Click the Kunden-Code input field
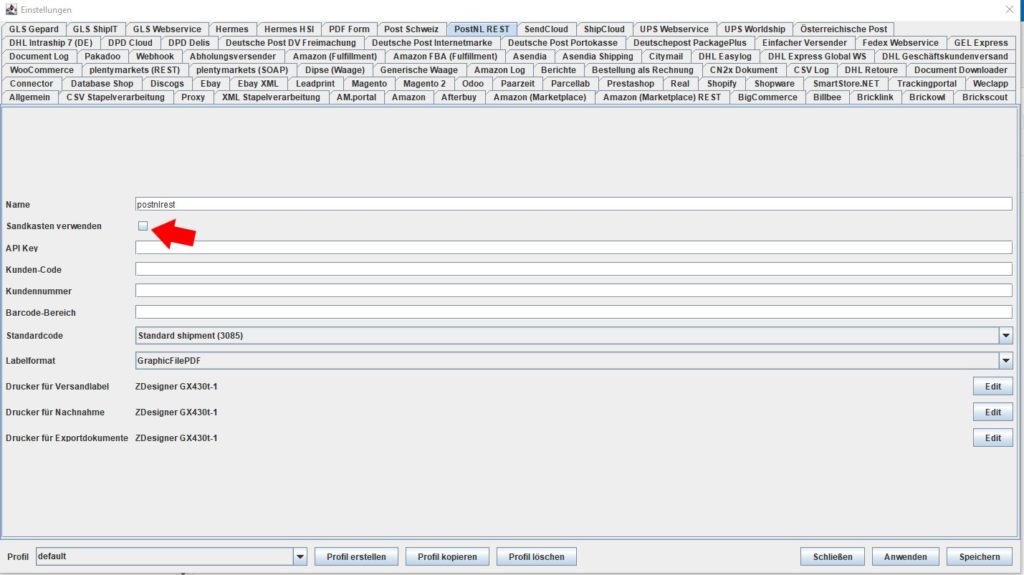 coord(573,269)
